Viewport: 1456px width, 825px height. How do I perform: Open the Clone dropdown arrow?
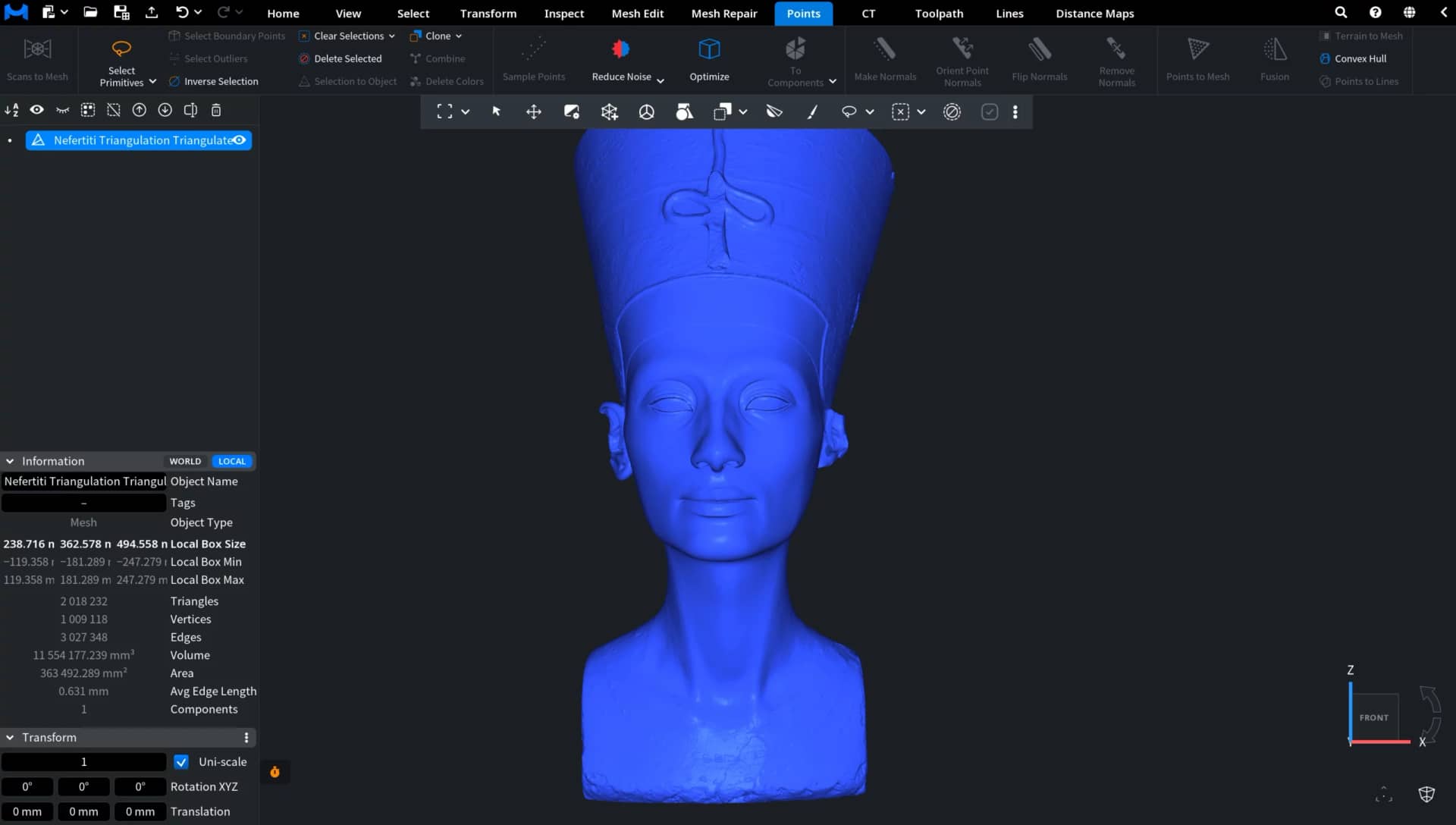click(x=459, y=36)
